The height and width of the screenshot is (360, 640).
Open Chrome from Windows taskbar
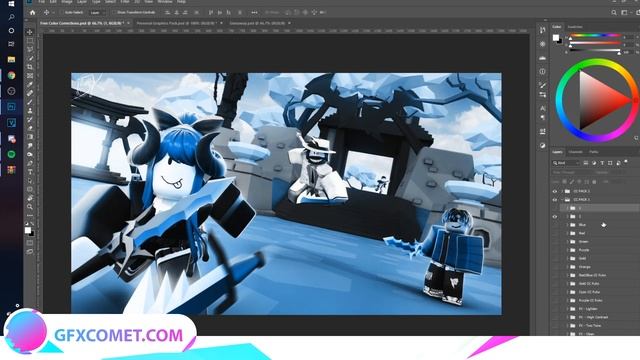pyautogui.click(x=11, y=76)
